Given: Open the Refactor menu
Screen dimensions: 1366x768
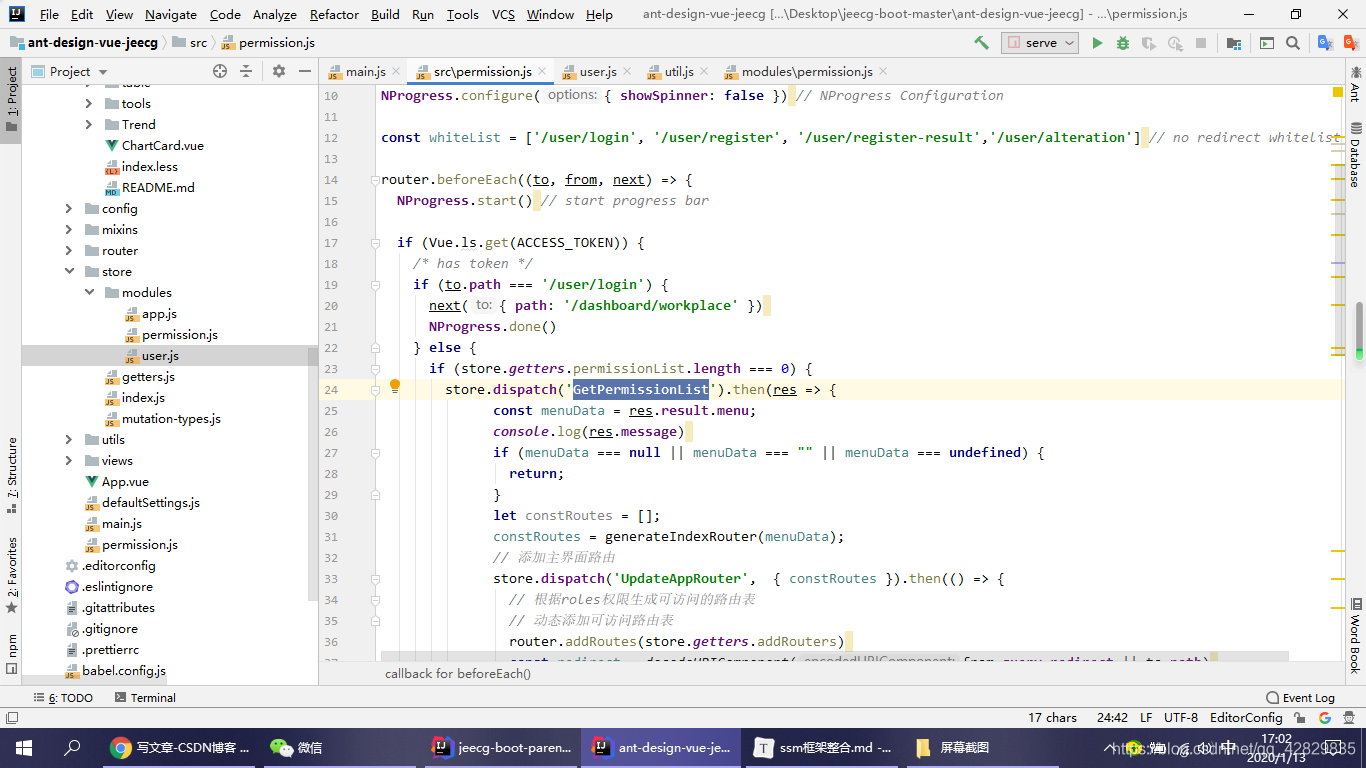Looking at the screenshot, I should coord(334,14).
